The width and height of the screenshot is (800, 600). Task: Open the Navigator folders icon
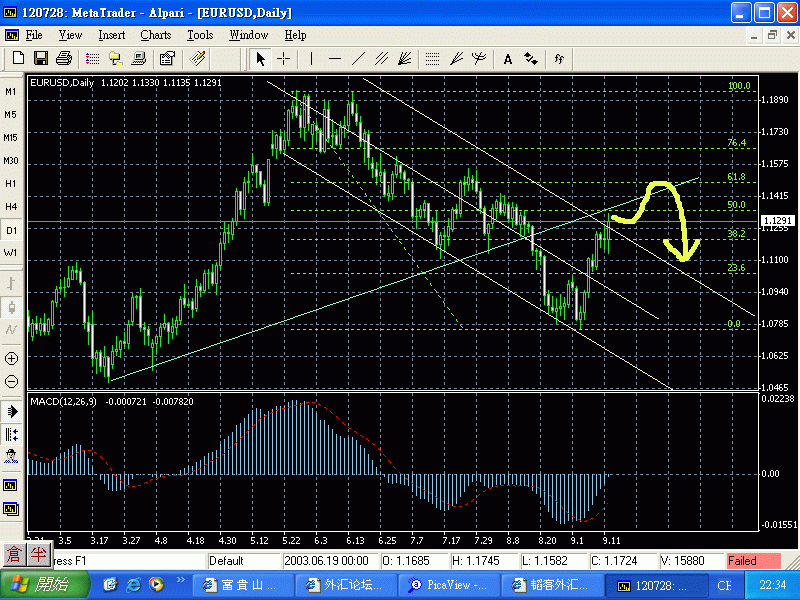click(x=115, y=59)
